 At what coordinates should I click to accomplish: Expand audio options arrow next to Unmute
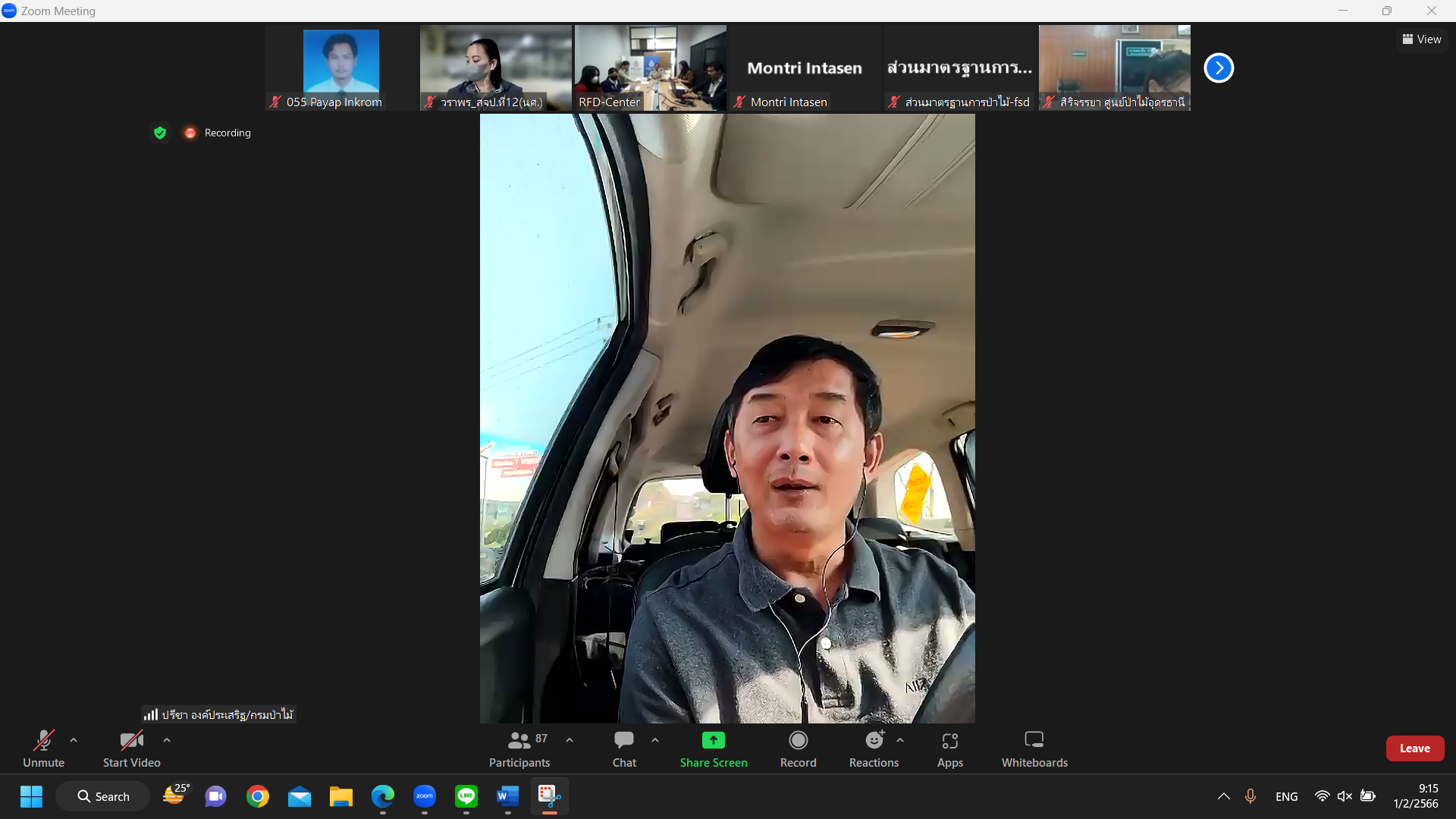(x=74, y=740)
